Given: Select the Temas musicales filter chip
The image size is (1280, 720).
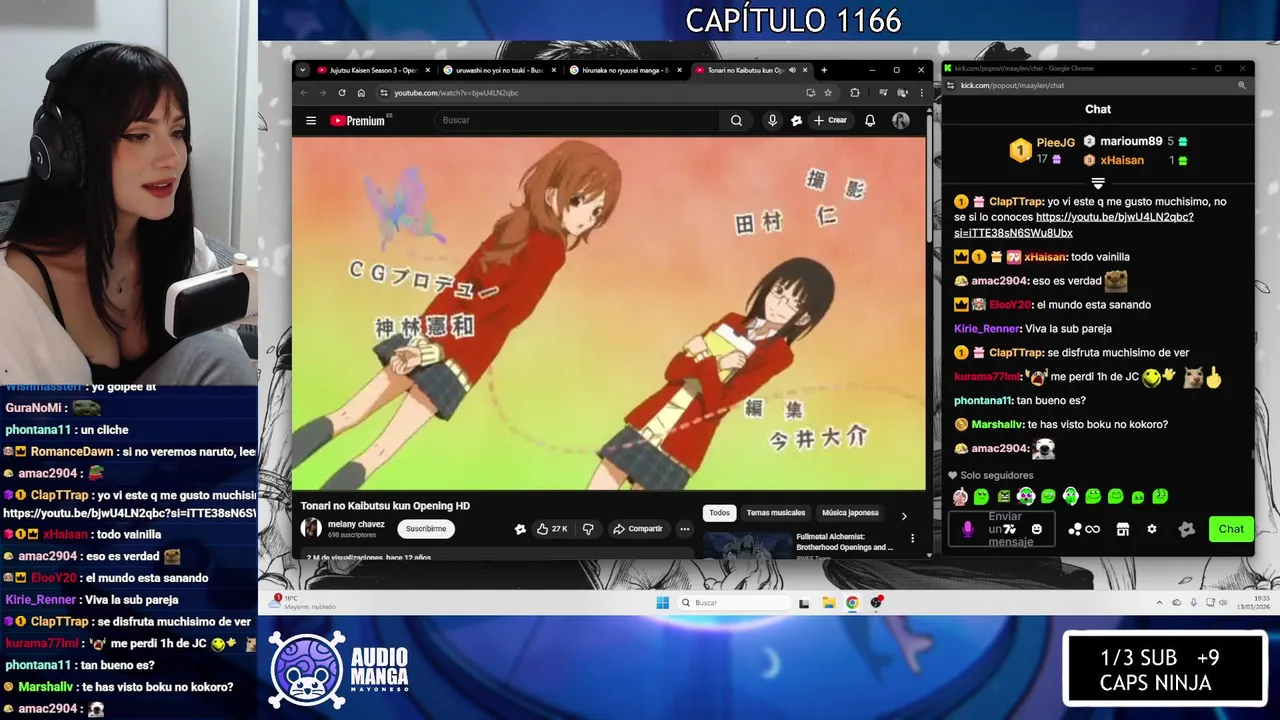Looking at the screenshot, I should point(776,513).
